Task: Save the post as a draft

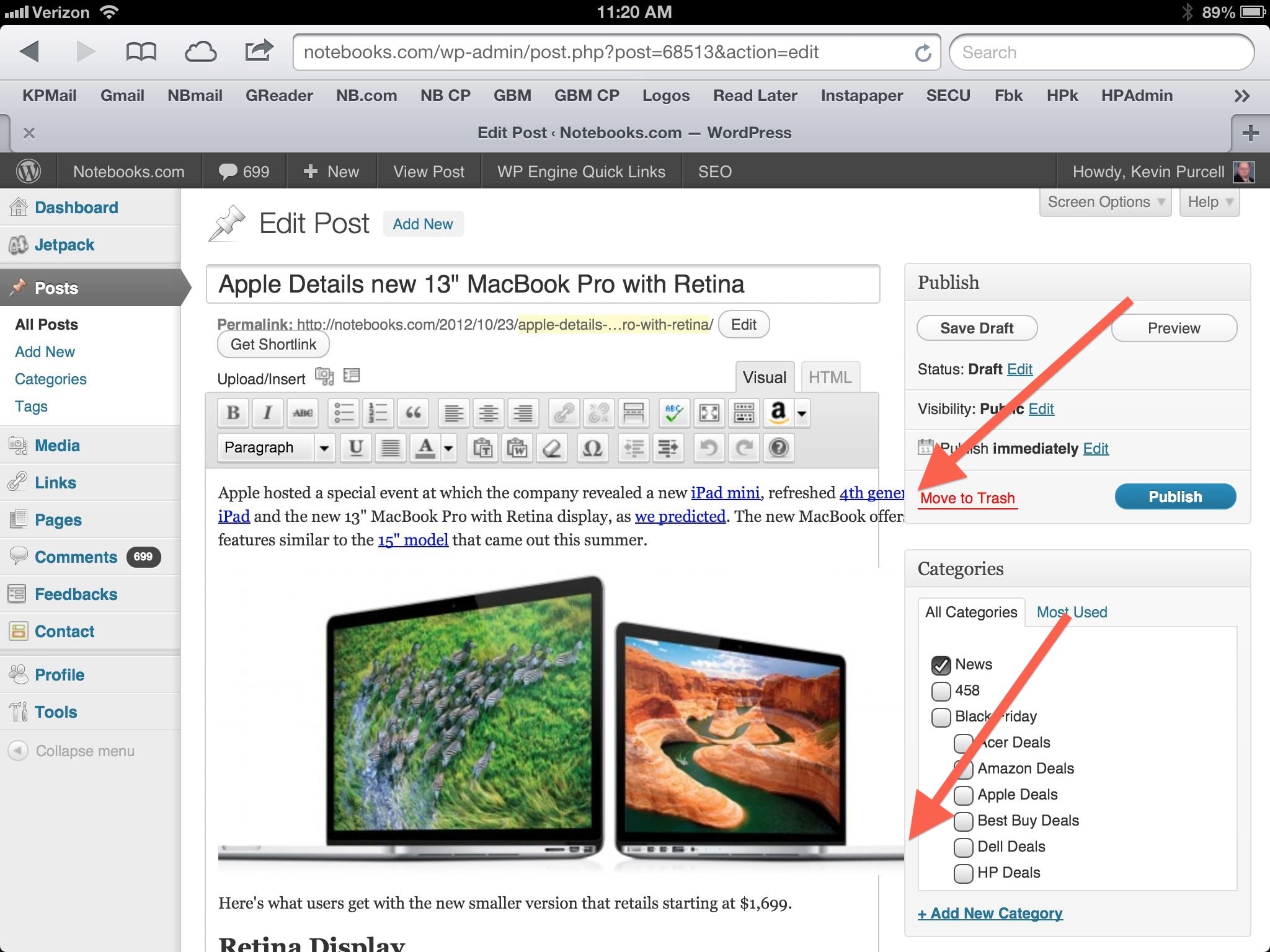Action: click(x=977, y=328)
